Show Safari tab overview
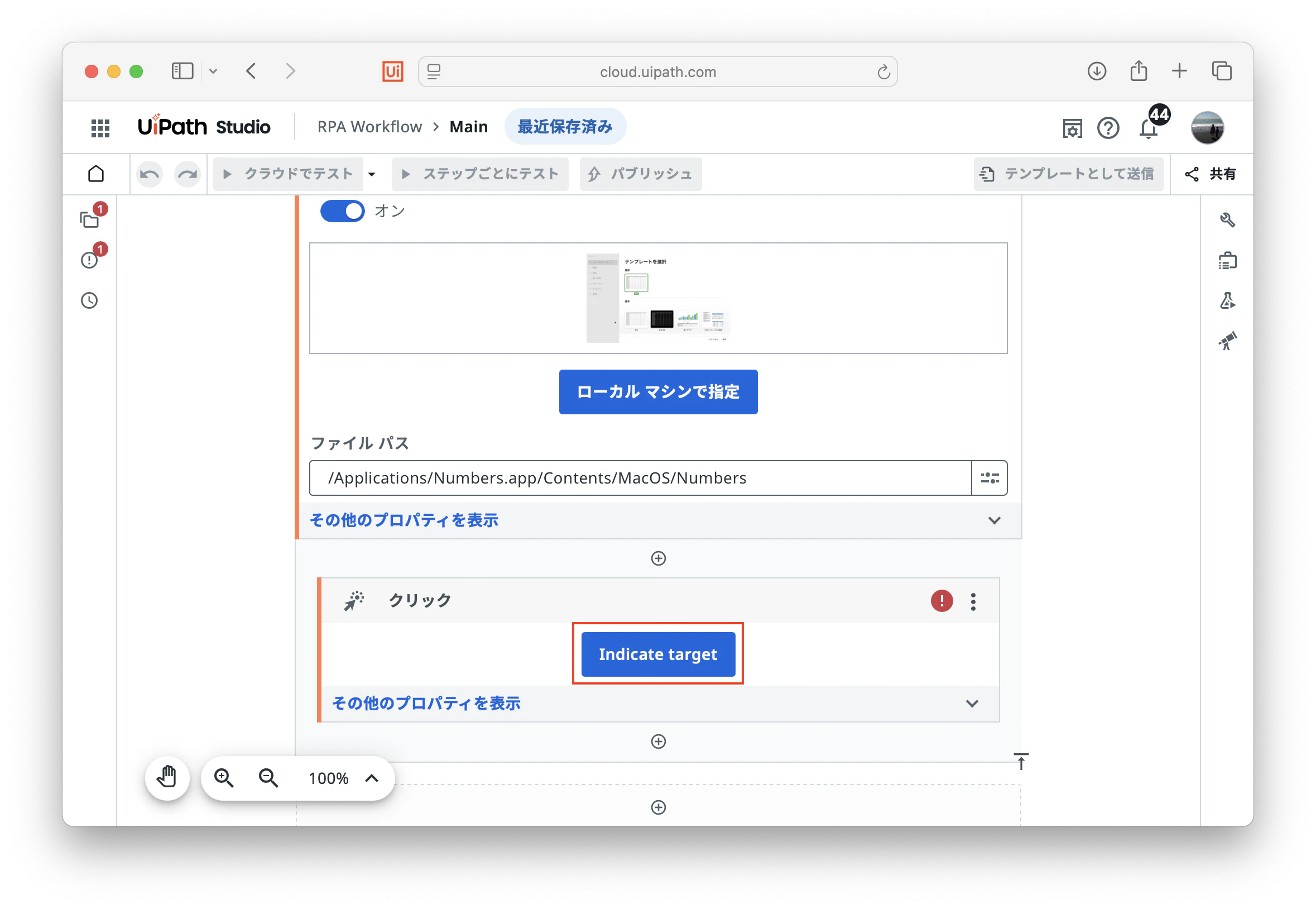The image size is (1316, 909). (1222, 71)
